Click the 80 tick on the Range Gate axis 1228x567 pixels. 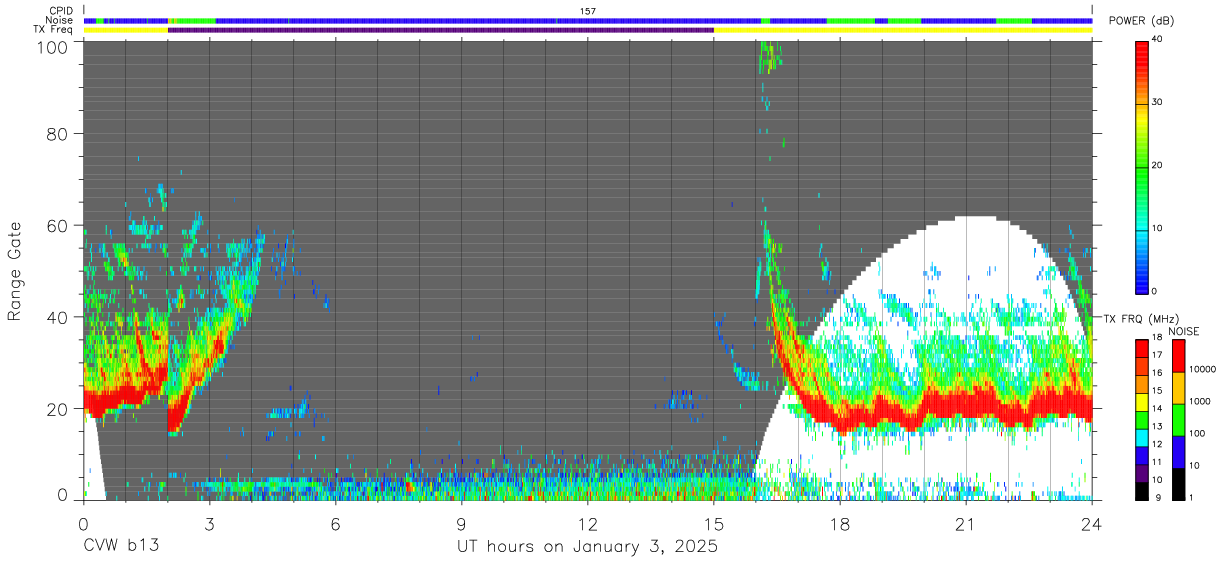(59, 134)
